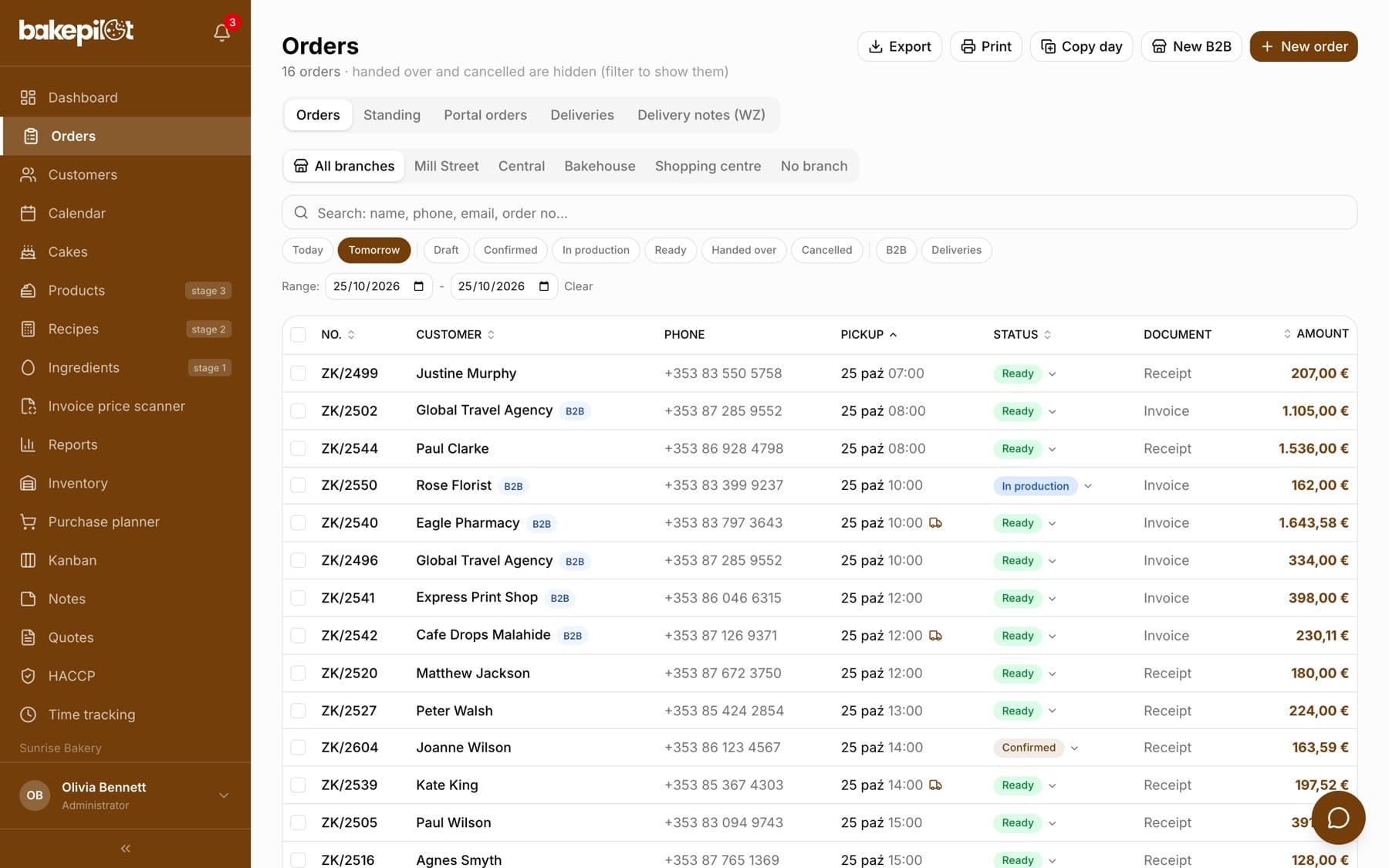
Task: Click the order search field
Action: tap(820, 212)
